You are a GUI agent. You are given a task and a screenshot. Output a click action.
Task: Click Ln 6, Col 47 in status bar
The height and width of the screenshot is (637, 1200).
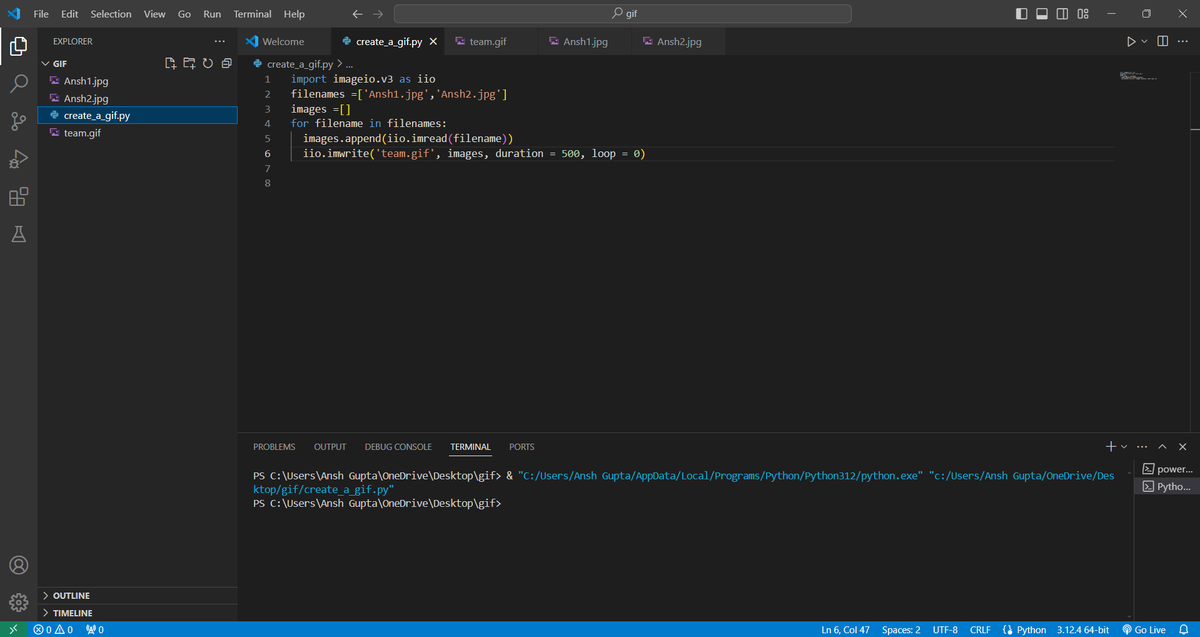click(x=845, y=629)
